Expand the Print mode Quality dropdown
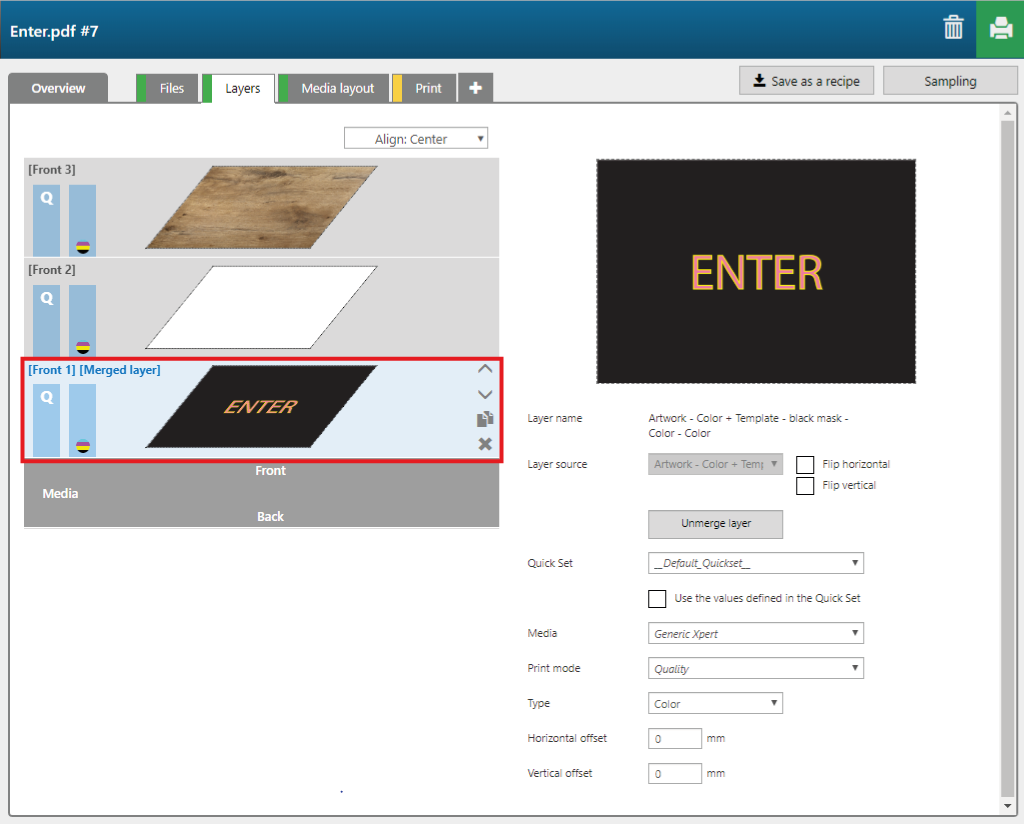The height and width of the screenshot is (824, 1024). coord(755,668)
